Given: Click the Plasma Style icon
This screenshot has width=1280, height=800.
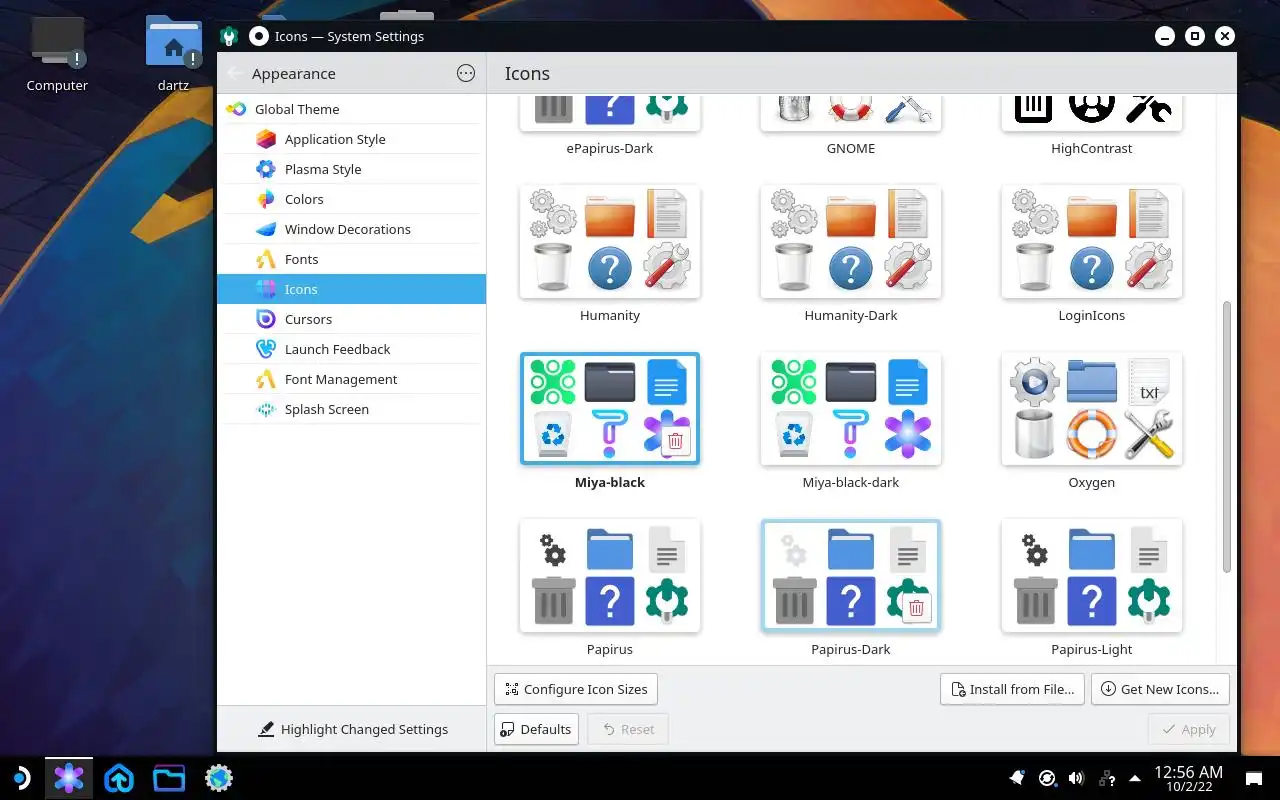Looking at the screenshot, I should [x=265, y=169].
